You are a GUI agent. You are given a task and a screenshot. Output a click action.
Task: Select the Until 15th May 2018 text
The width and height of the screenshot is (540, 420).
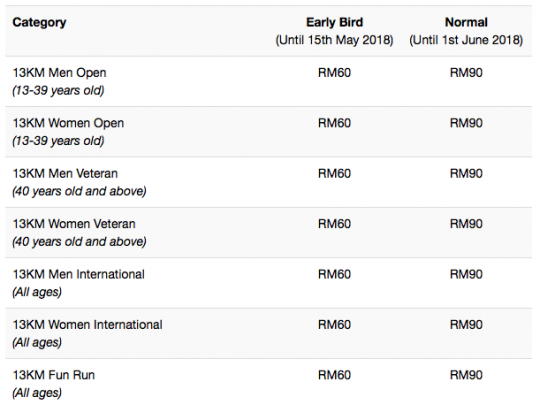(x=334, y=40)
